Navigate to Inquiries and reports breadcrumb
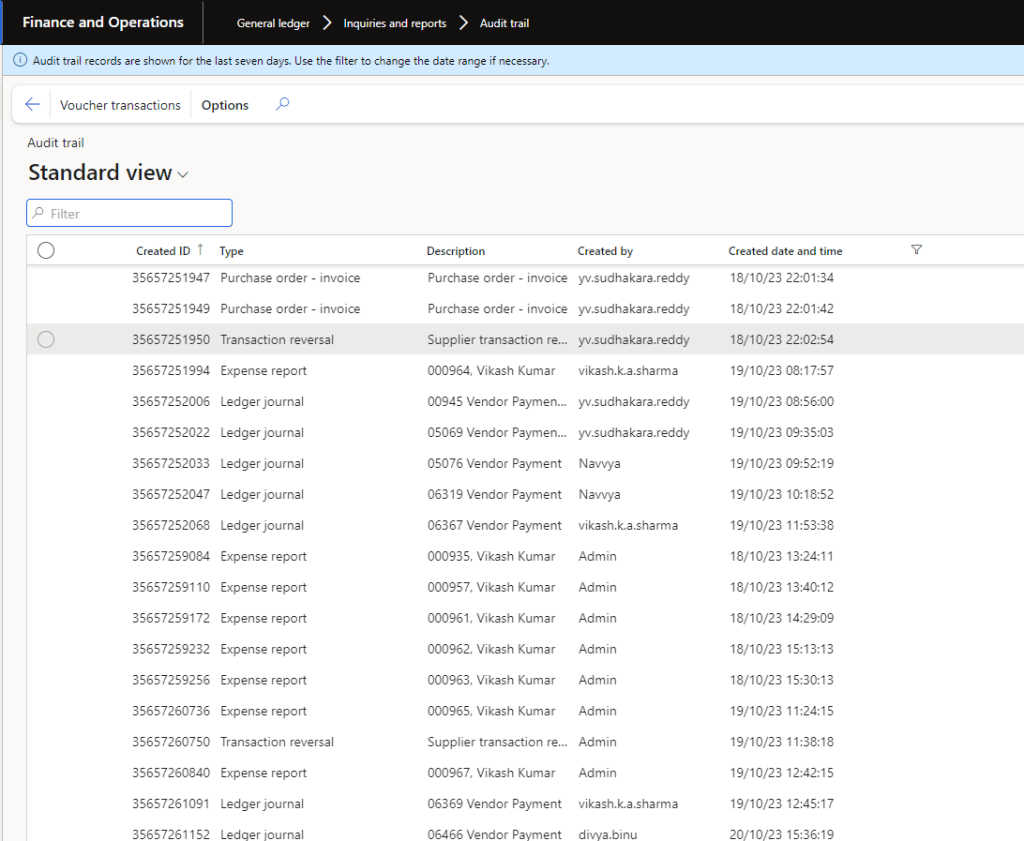 [395, 23]
